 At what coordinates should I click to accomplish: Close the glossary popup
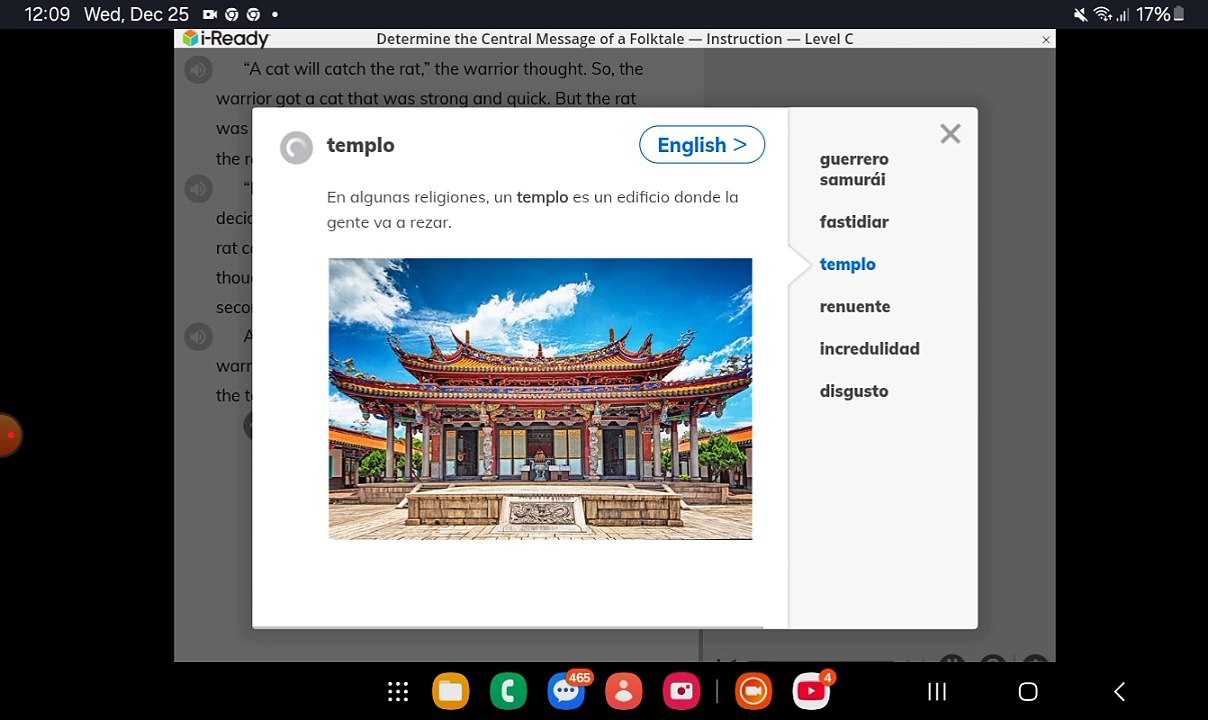click(950, 134)
